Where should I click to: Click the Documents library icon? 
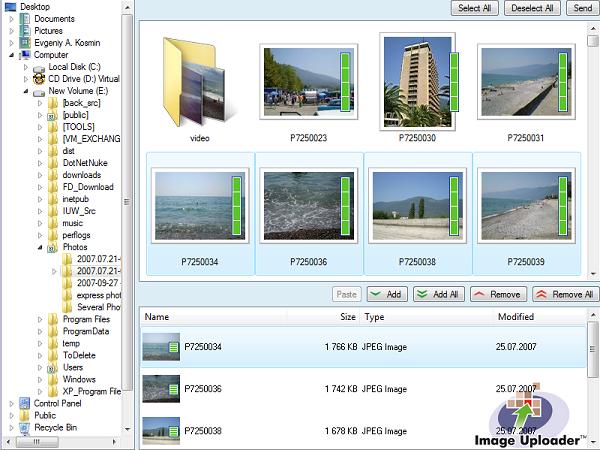pyautogui.click(x=25, y=19)
